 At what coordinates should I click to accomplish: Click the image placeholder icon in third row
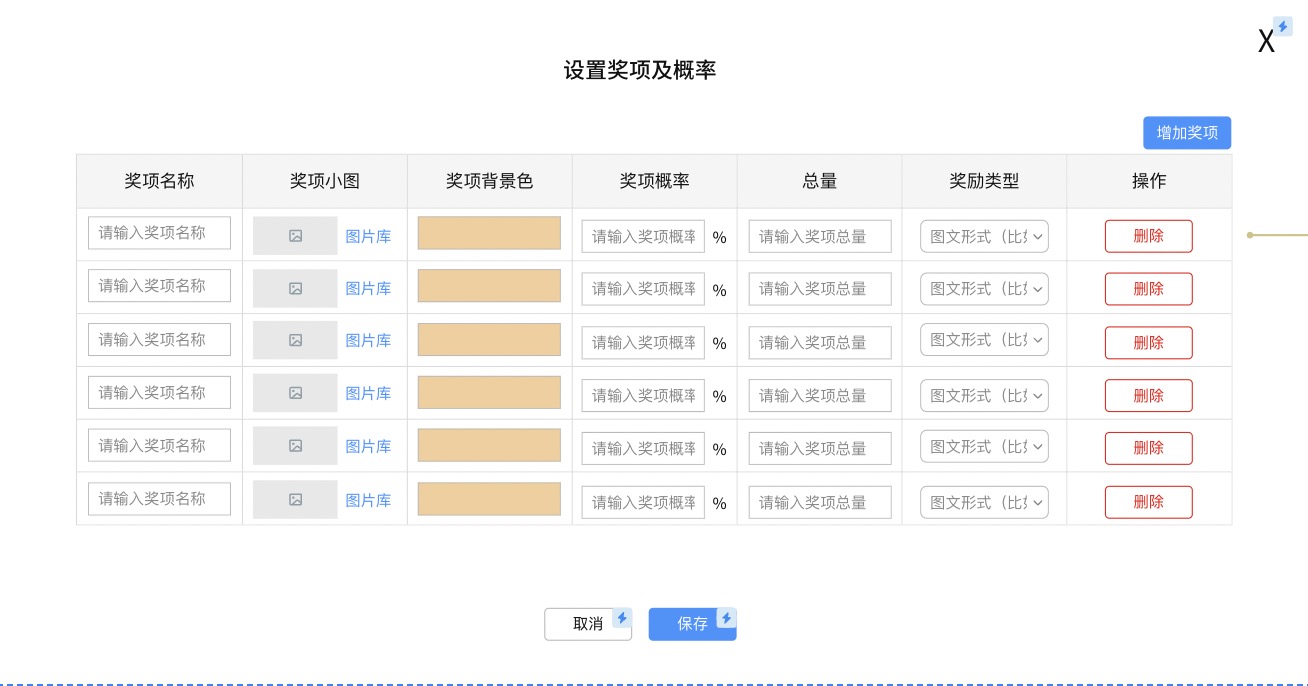tap(295, 340)
